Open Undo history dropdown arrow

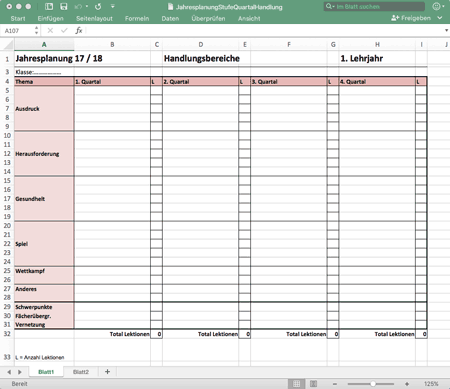87,7
